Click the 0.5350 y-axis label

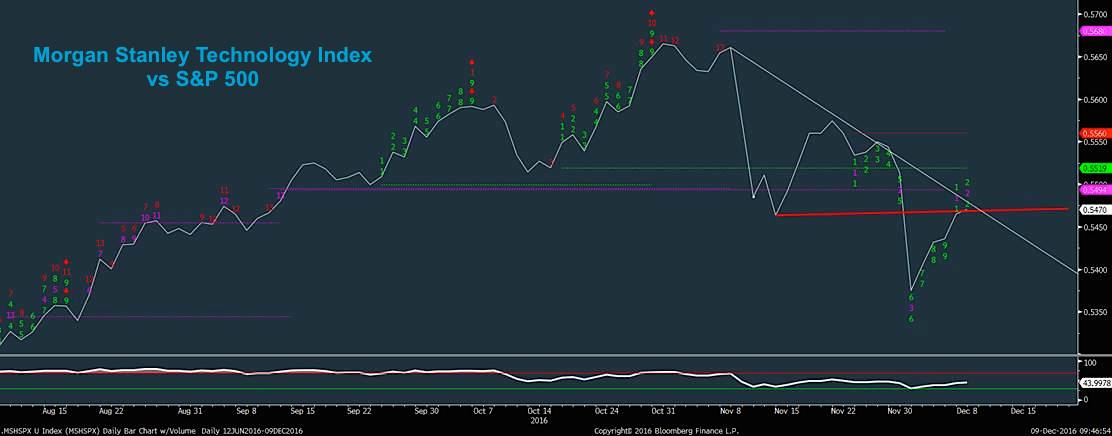tap(1096, 312)
